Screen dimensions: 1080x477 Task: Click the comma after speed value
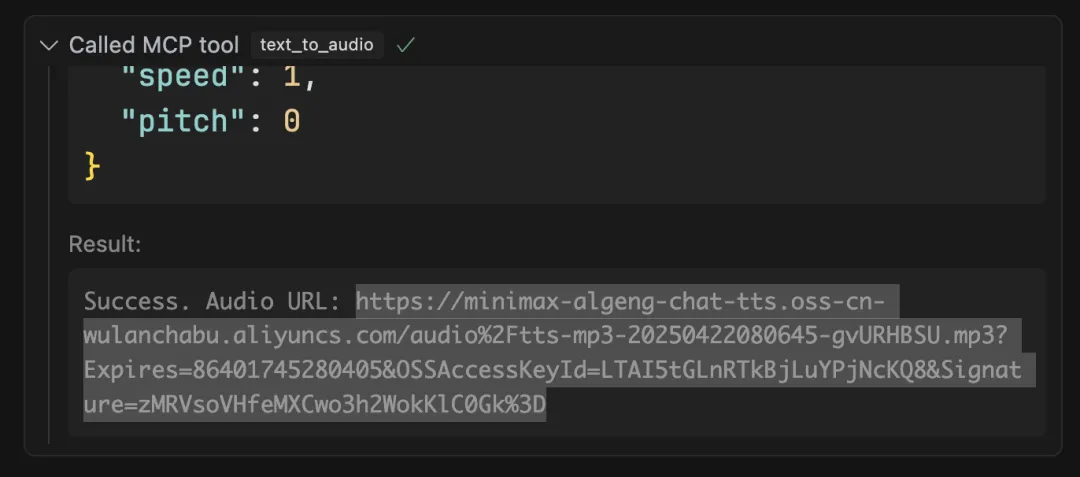[x=309, y=79]
